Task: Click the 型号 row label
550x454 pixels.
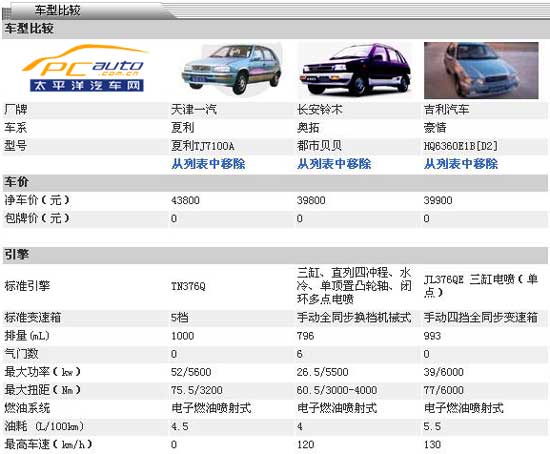Action: pos(15,146)
